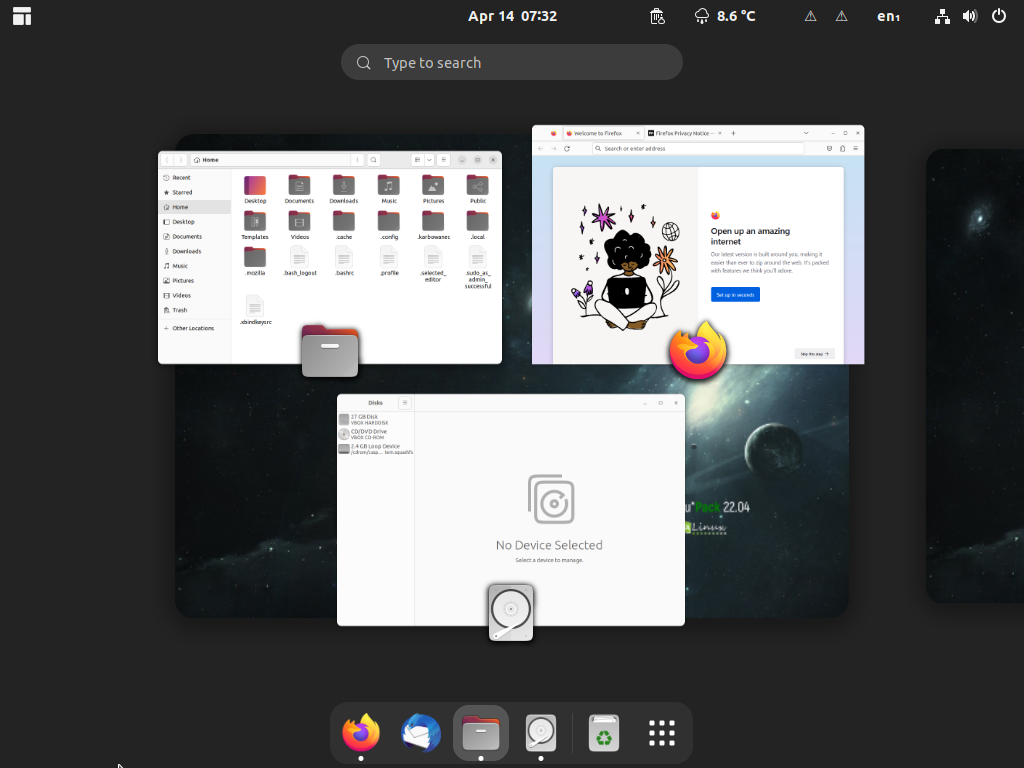Click the Type to search field
Screen dimensions: 1024x768
point(512,63)
